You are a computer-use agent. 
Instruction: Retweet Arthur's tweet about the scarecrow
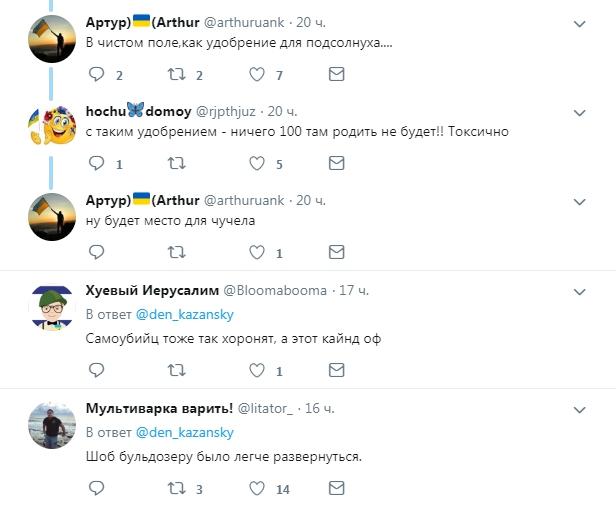click(177, 253)
